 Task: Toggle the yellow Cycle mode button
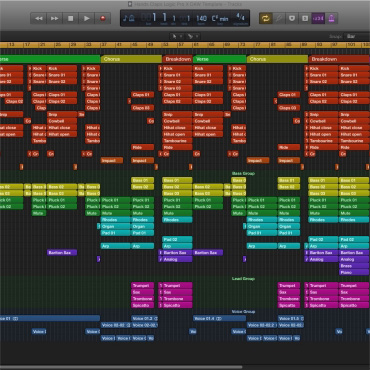pos(265,18)
